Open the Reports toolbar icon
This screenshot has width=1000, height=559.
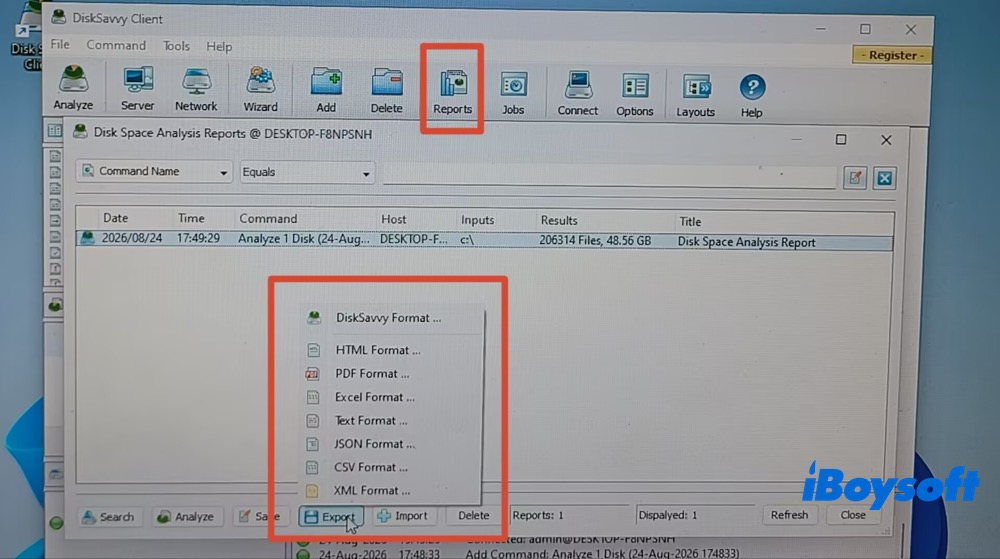pos(452,91)
